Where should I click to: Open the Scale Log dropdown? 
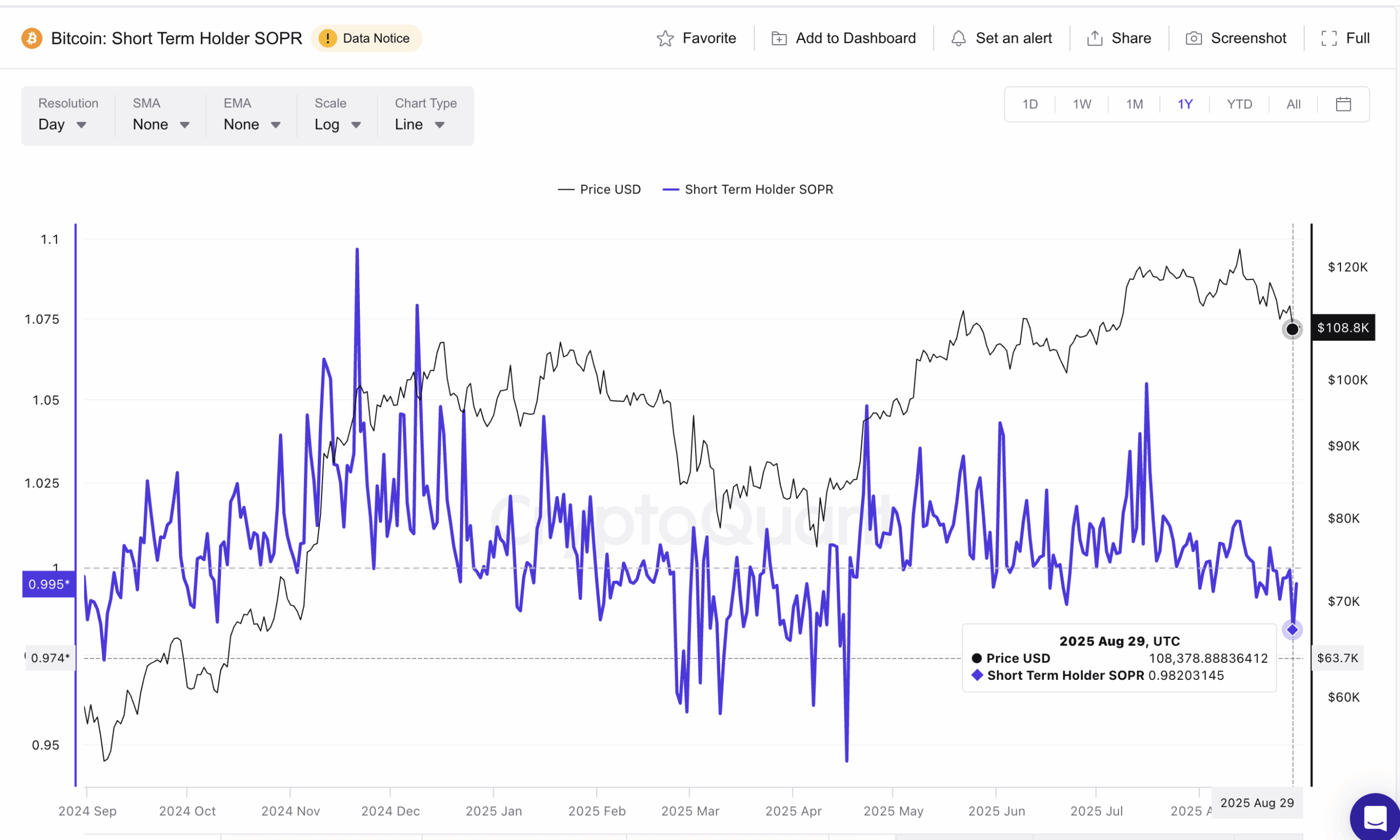337,125
